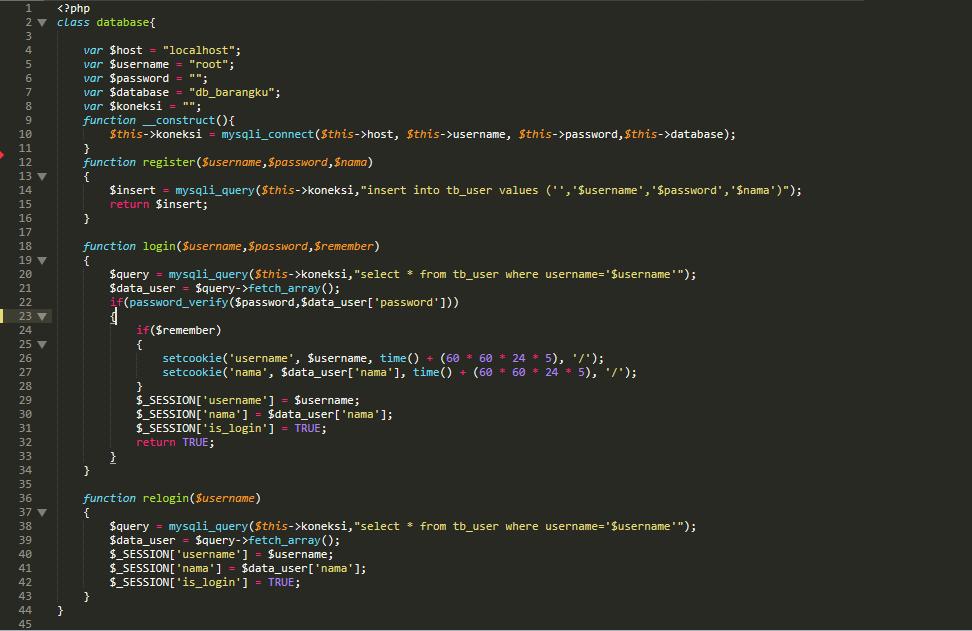Click "mysqli_connect" on line 10
This screenshot has height=631, width=972.
[x=268, y=135]
